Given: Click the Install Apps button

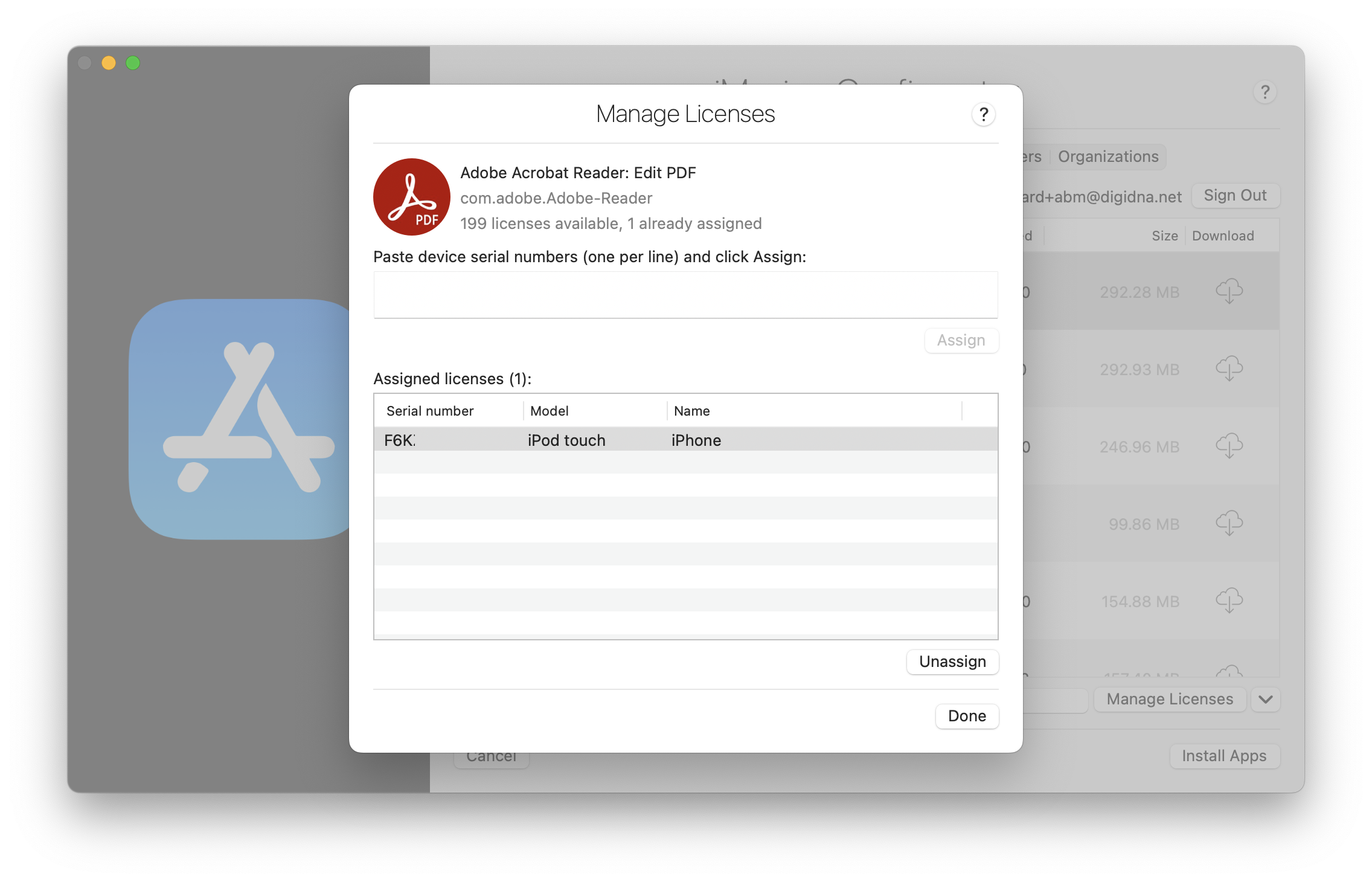Looking at the screenshot, I should click(1224, 756).
